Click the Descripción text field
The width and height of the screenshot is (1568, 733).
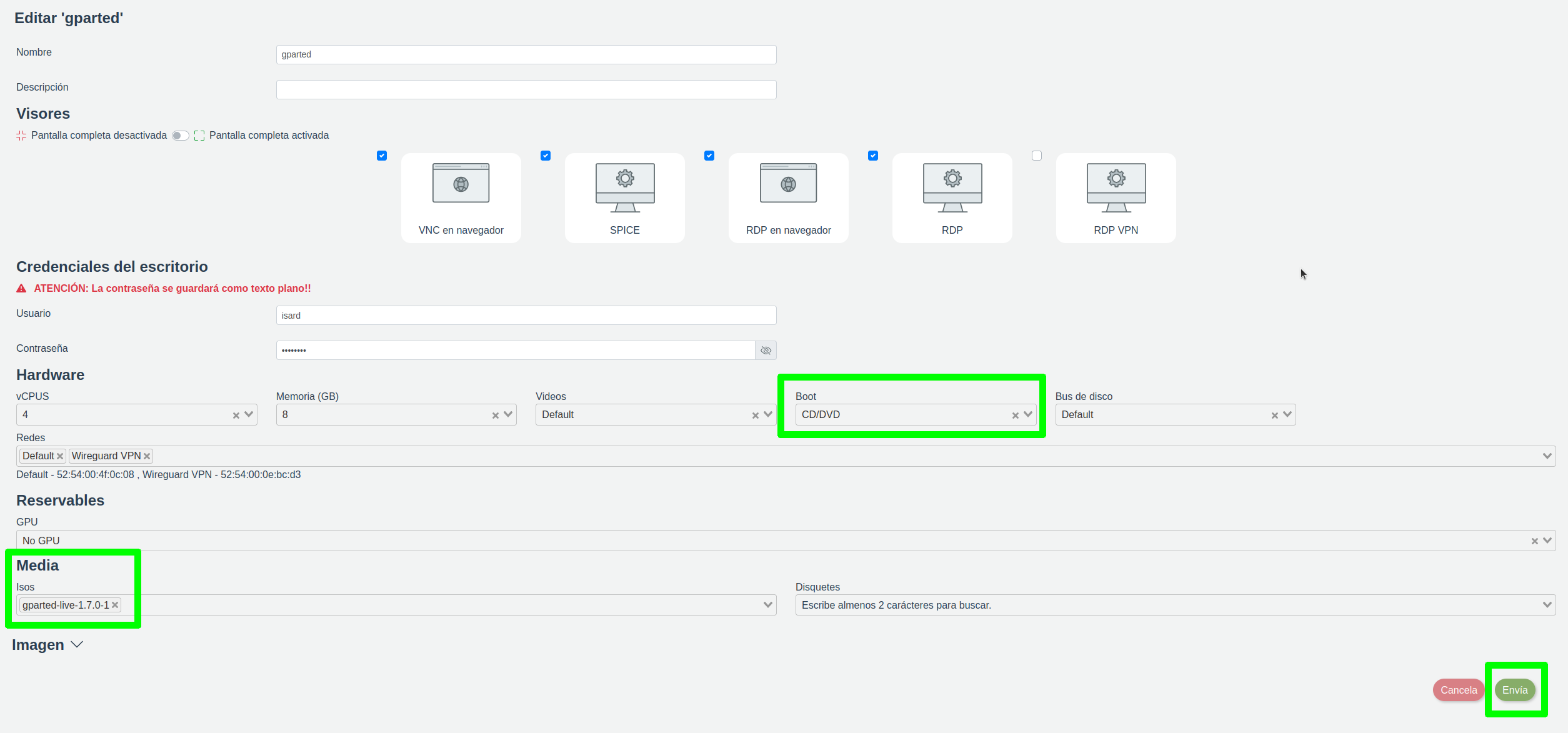[x=526, y=89]
